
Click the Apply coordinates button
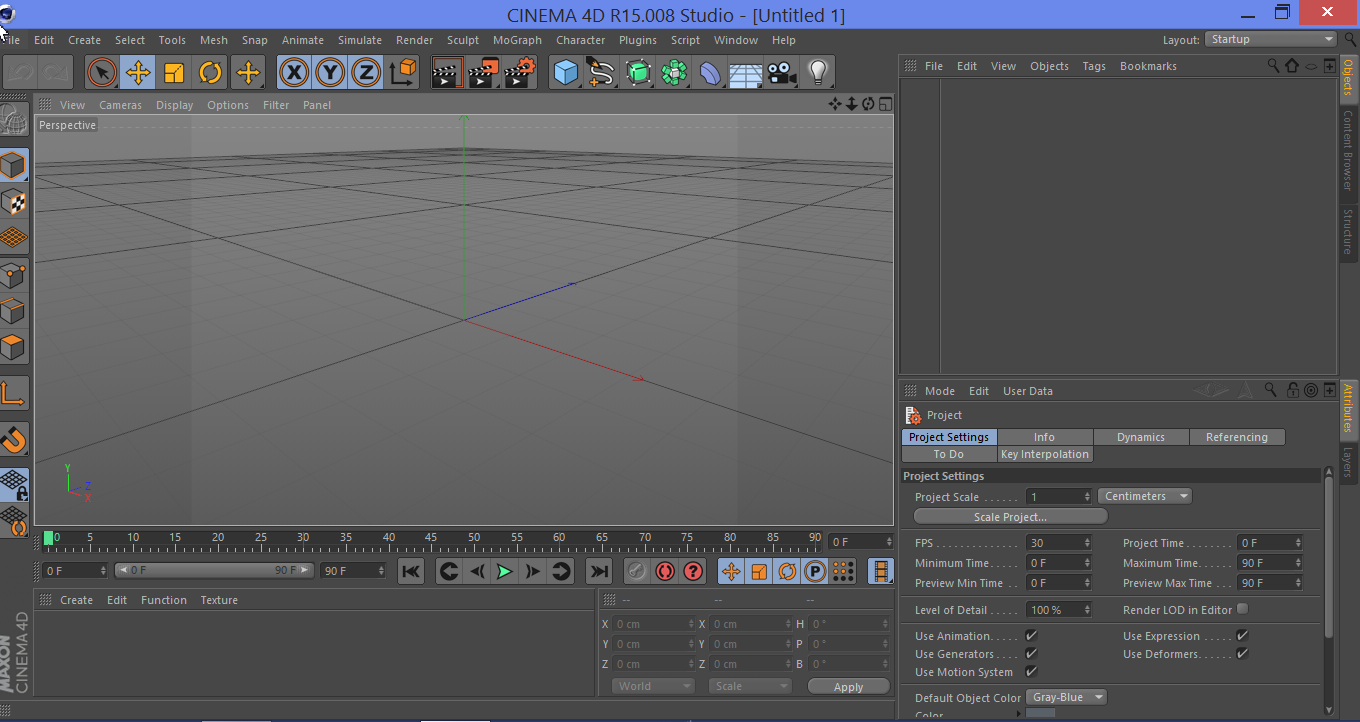(848, 687)
